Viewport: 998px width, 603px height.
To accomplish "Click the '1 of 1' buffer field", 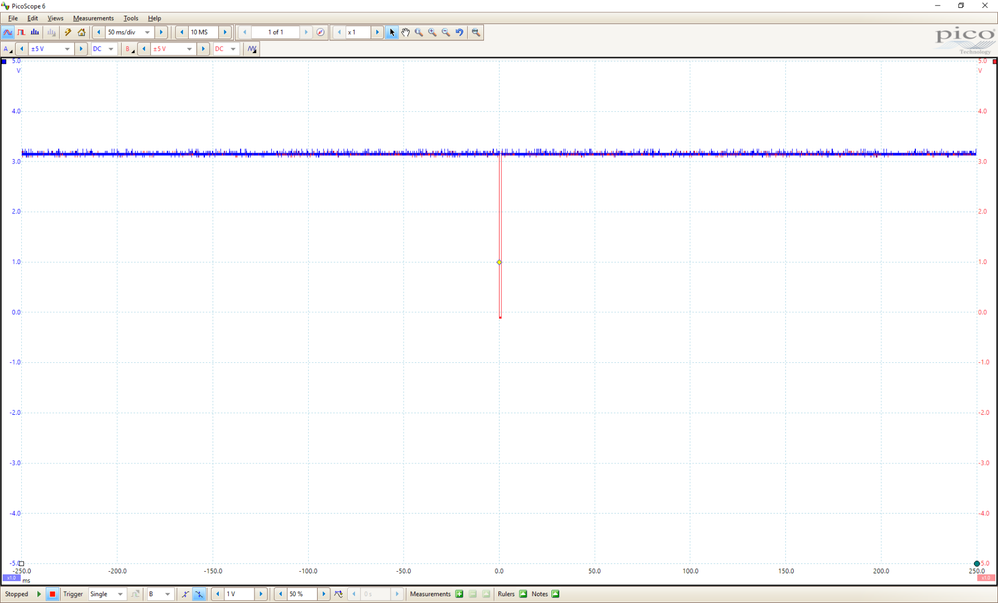I will click(x=276, y=32).
